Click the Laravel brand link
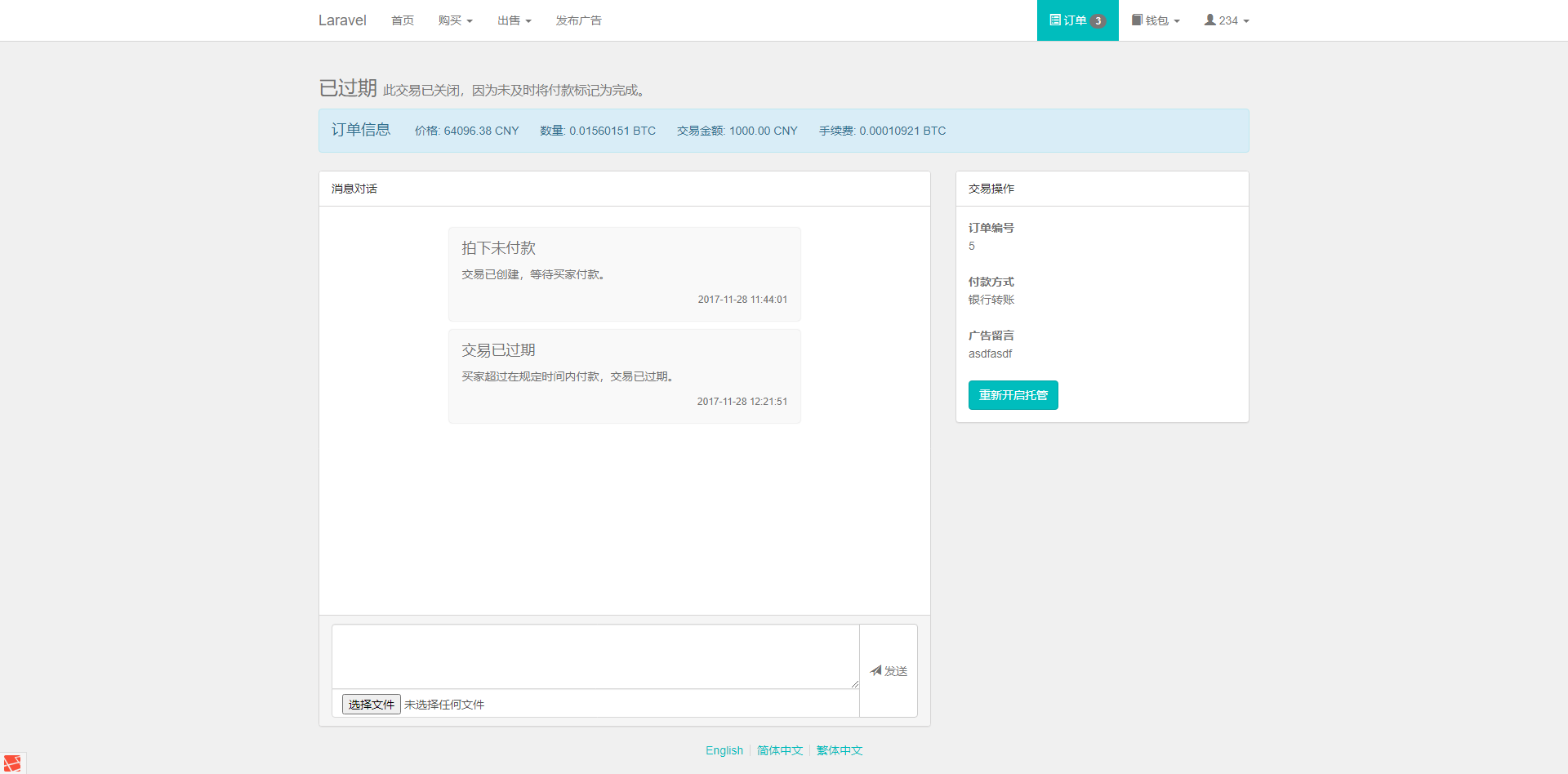This screenshot has height=774, width=1568. click(342, 20)
